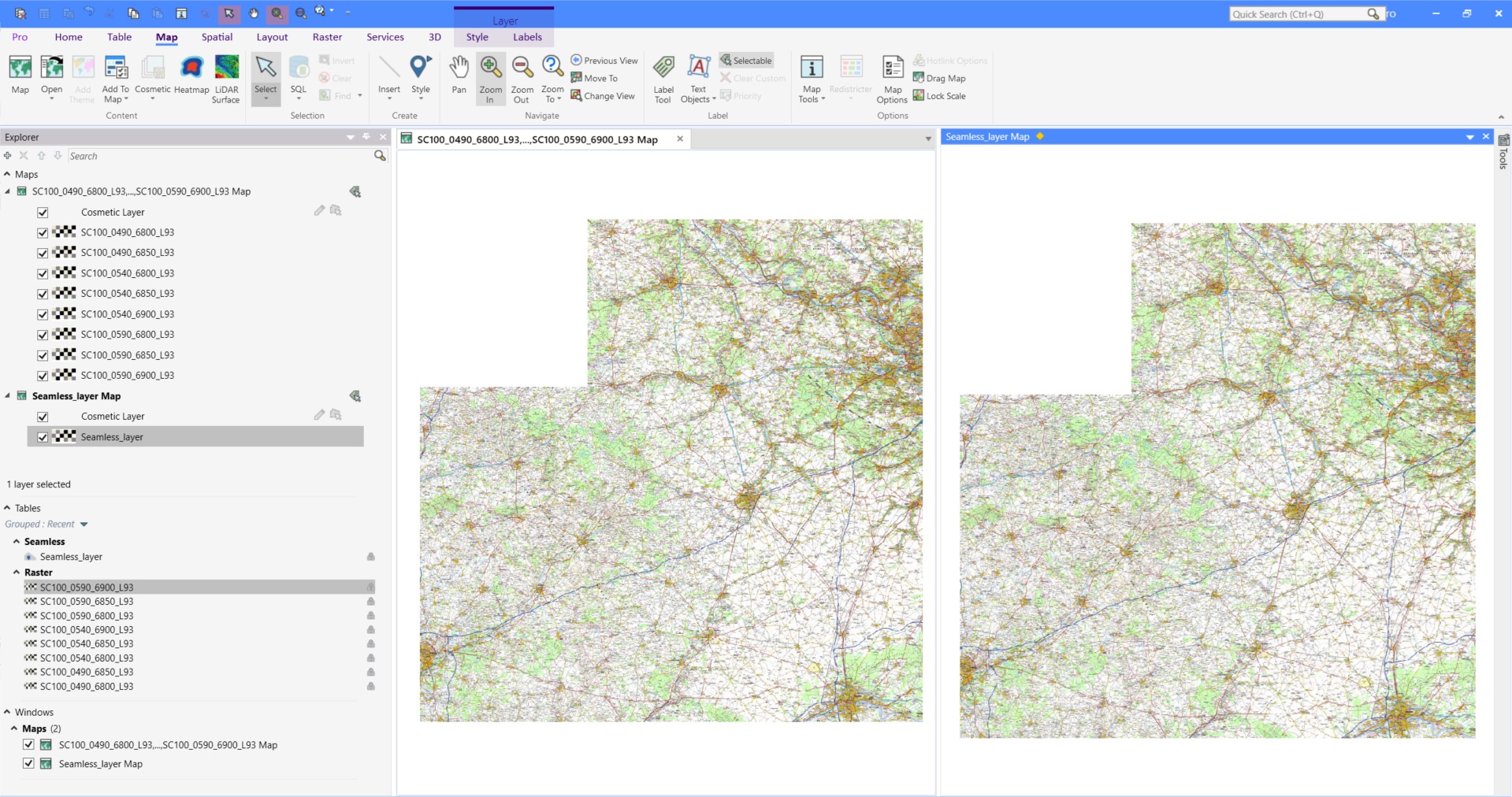The image size is (1512, 797).
Task: Open the Map Options button
Action: [x=892, y=79]
